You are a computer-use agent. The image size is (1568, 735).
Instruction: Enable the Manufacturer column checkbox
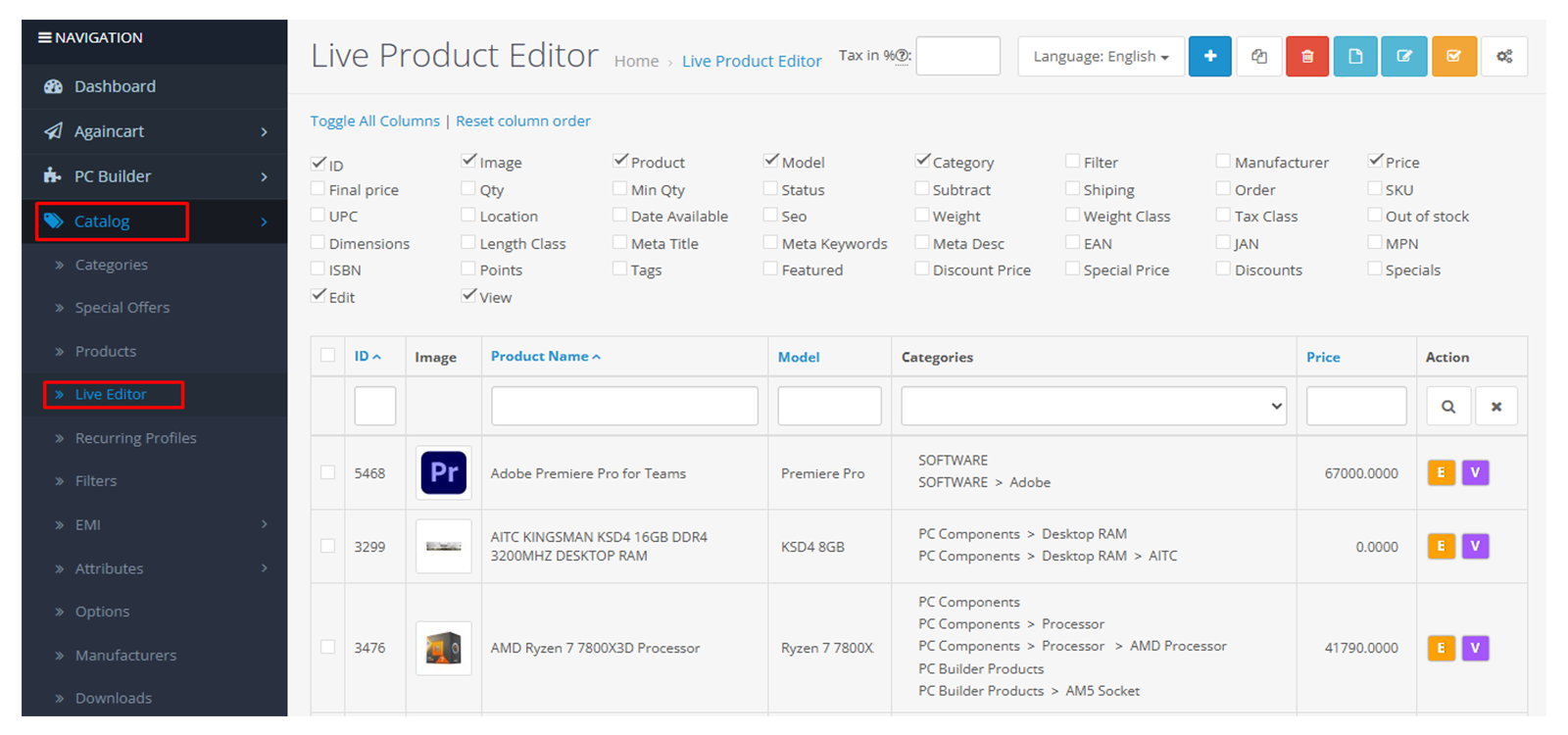pyautogui.click(x=1223, y=161)
